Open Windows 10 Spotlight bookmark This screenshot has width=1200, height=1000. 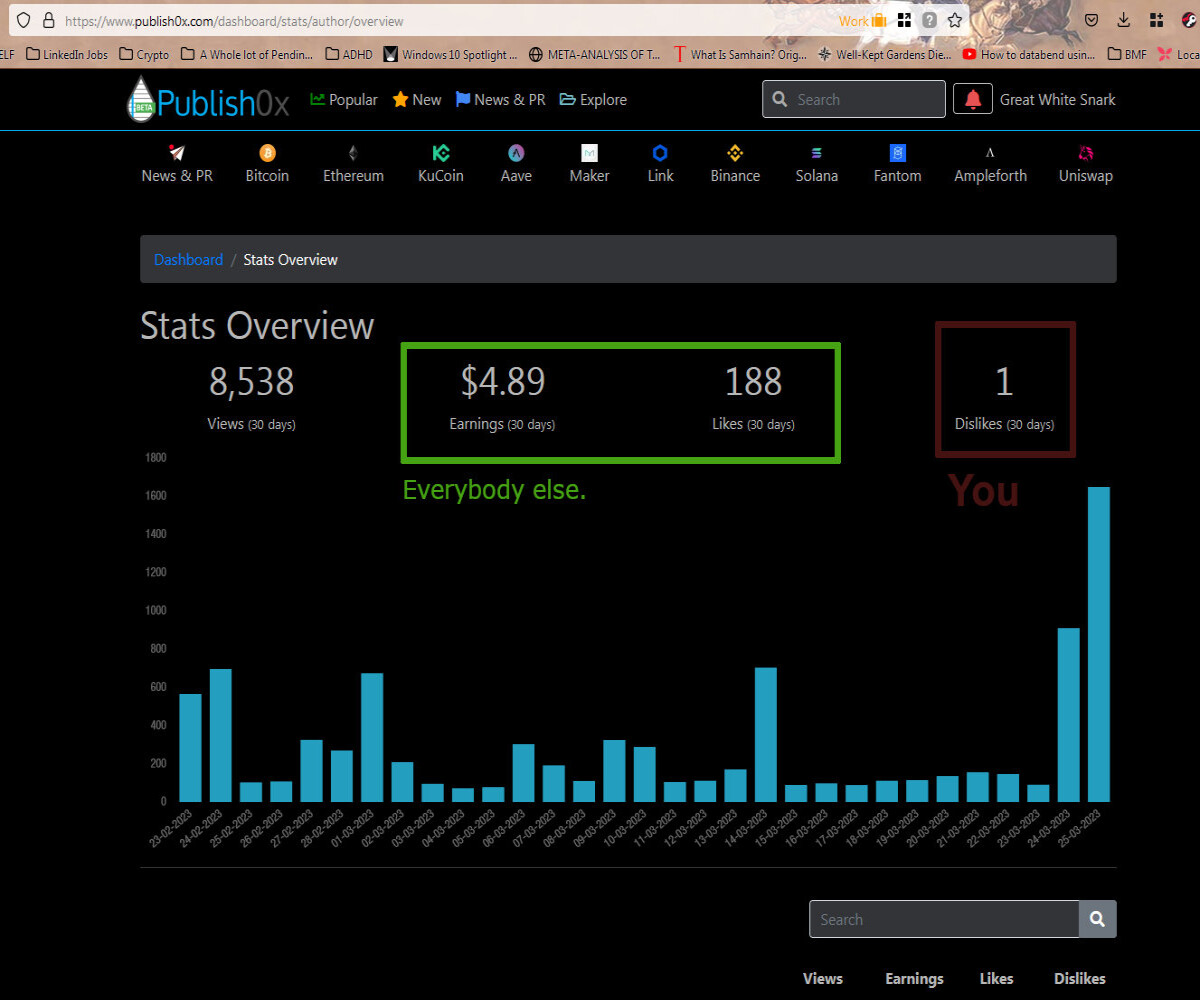point(450,54)
